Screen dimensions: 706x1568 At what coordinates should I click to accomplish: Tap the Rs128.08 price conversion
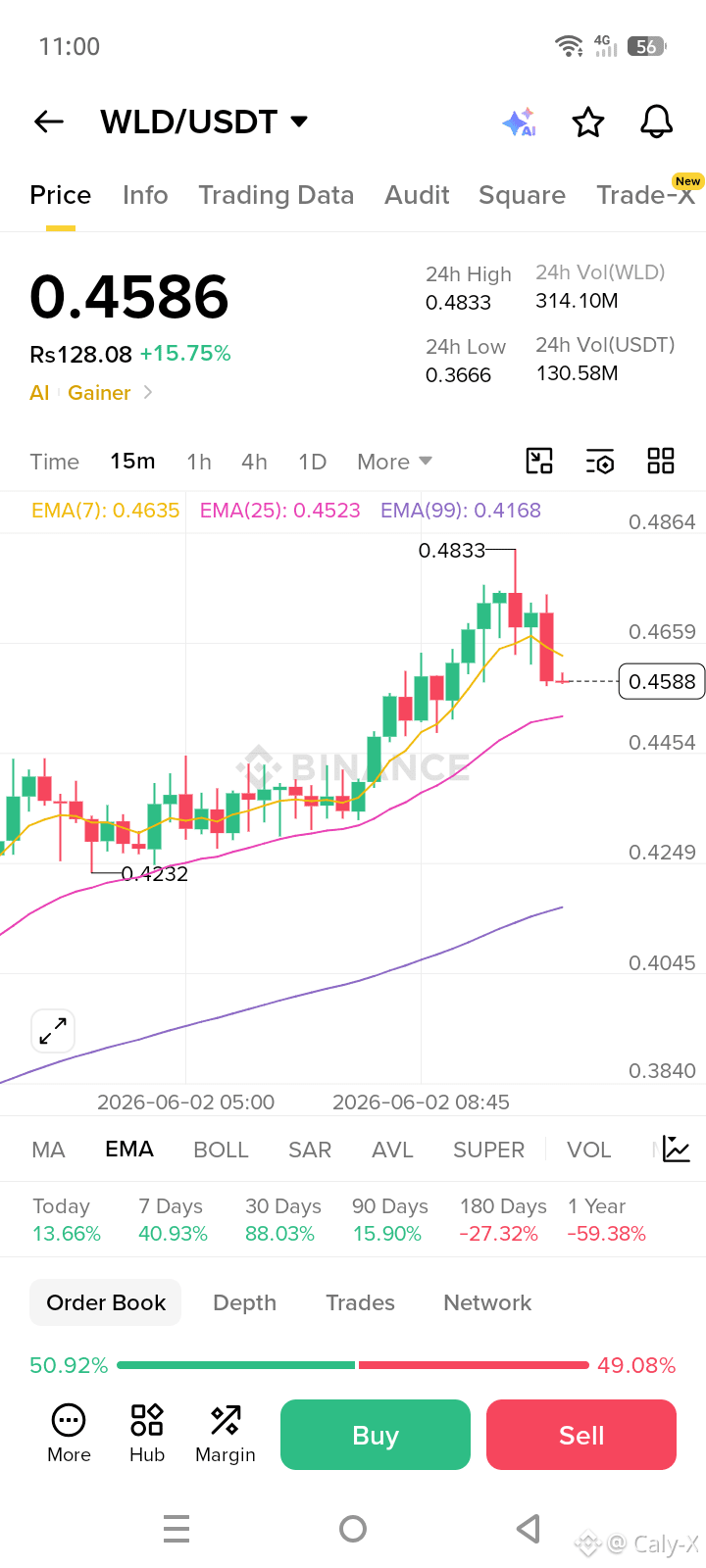[x=80, y=354]
